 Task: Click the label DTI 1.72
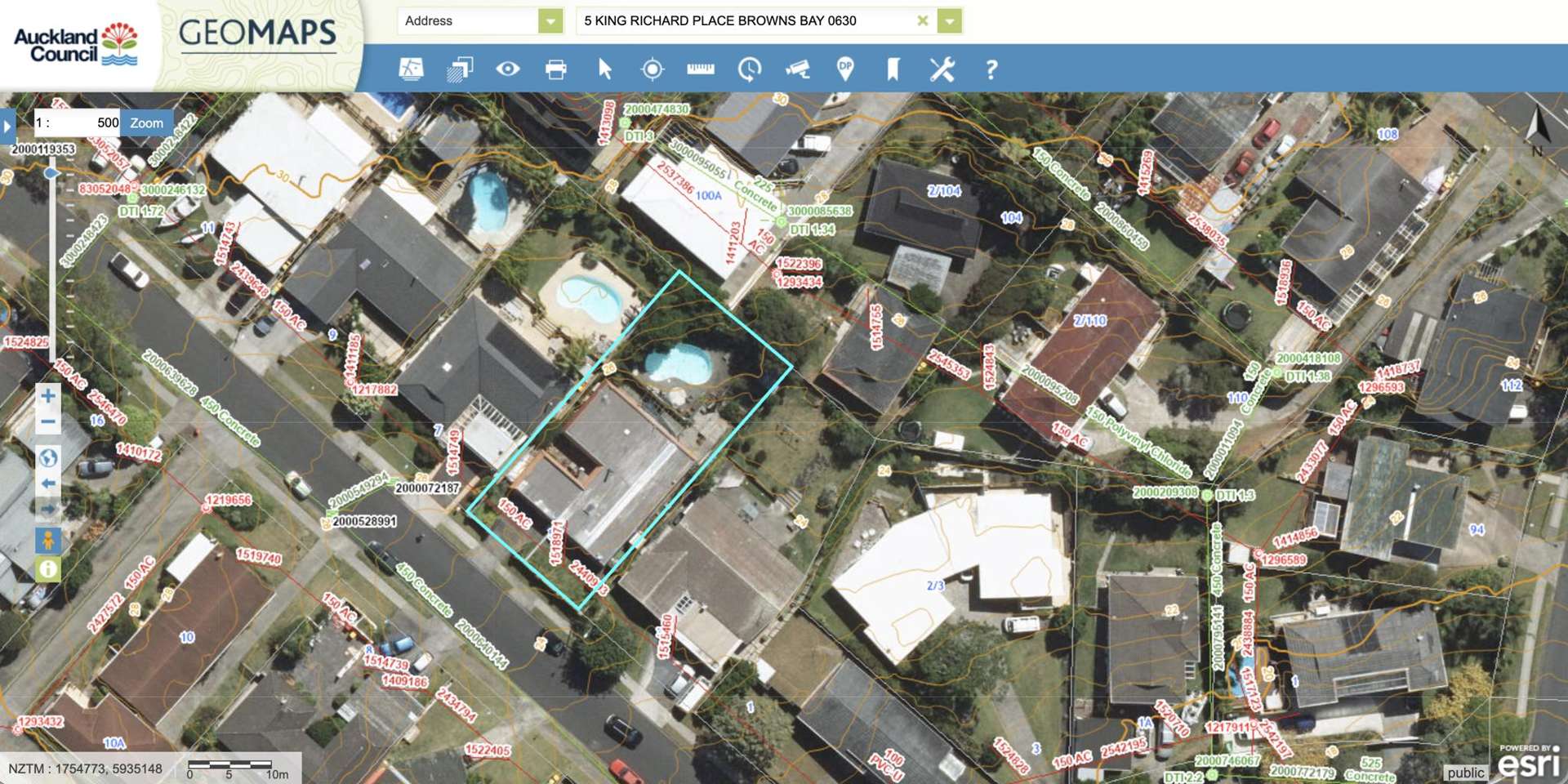tap(141, 212)
